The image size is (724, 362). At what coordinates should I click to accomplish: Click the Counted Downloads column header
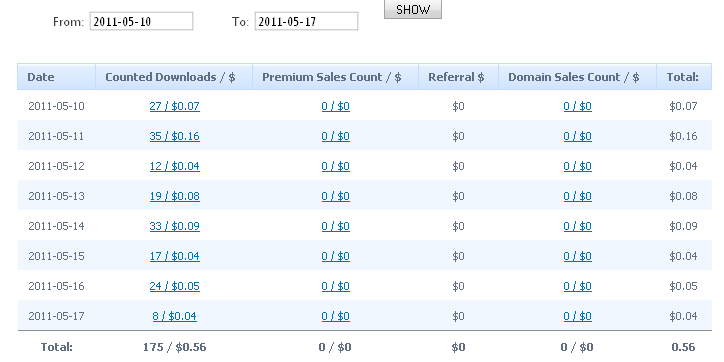[x=174, y=77]
